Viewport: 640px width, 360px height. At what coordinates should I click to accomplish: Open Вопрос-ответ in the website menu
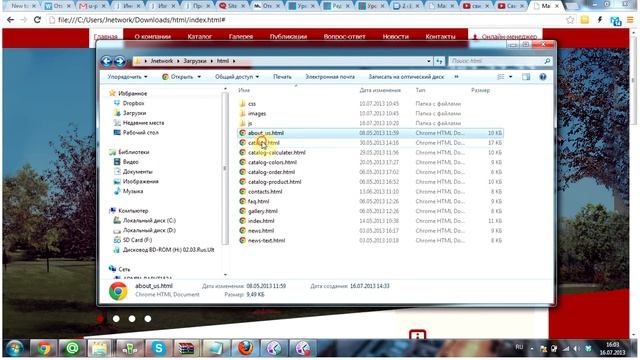point(345,36)
